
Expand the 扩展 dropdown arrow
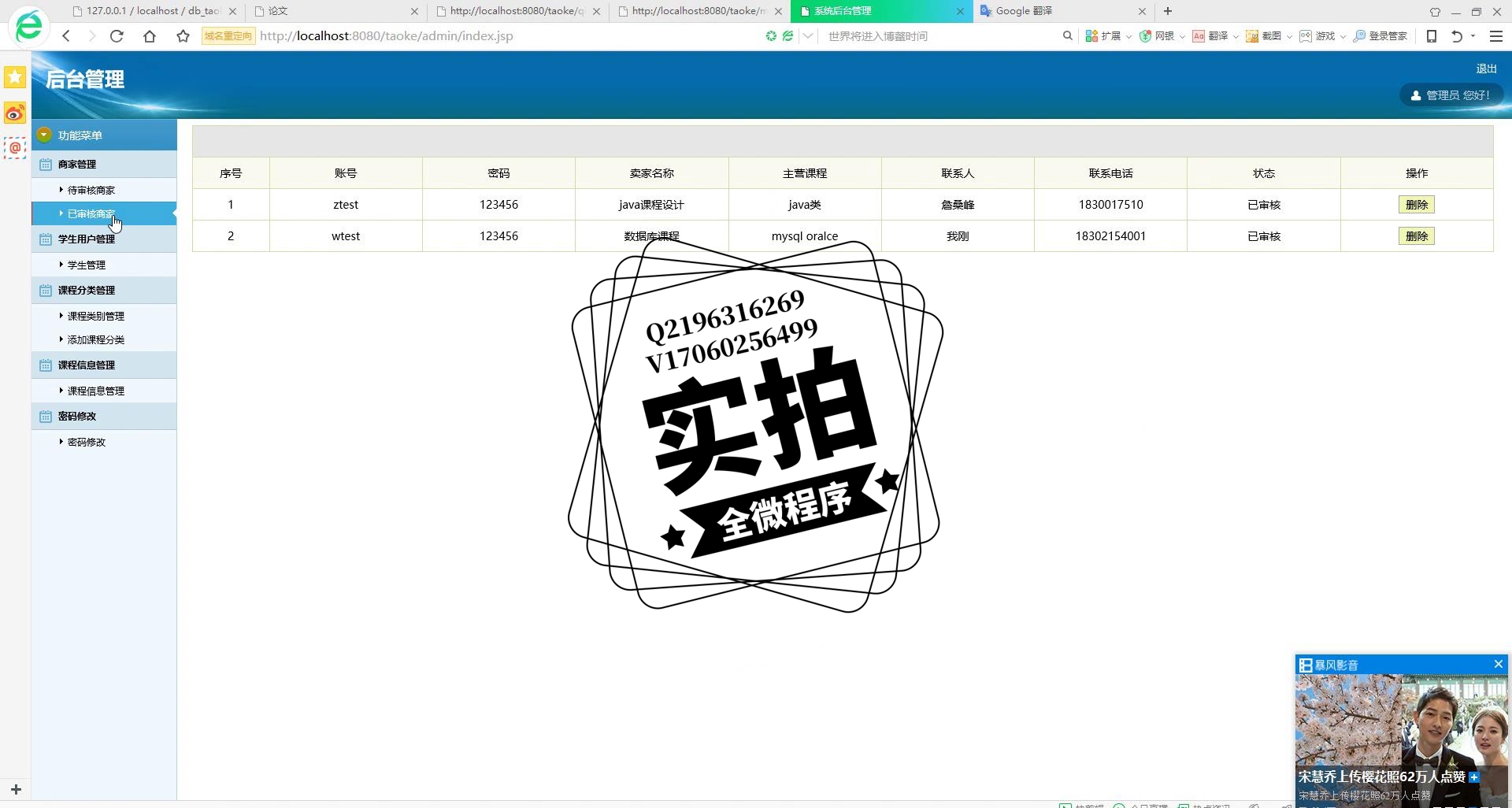tap(1128, 37)
